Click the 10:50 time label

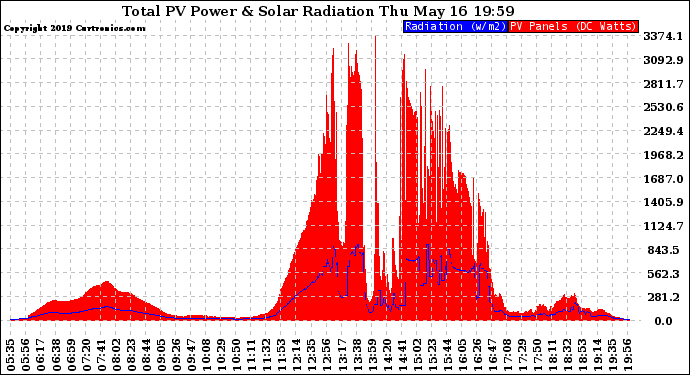click(237, 355)
